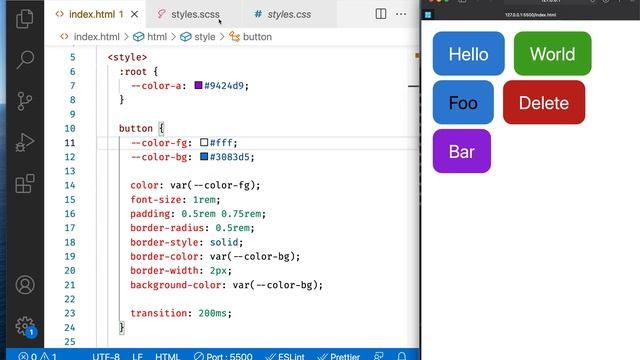Click the purple Bar button
The width and height of the screenshot is (640, 360).
point(462,151)
